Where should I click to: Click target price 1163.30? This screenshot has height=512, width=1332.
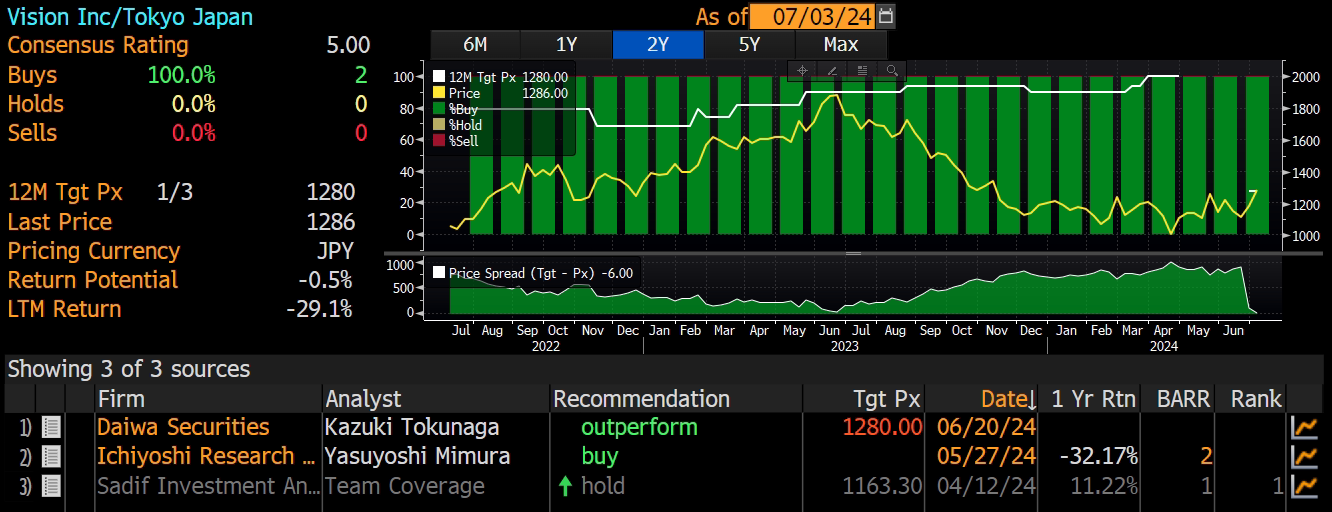881,486
